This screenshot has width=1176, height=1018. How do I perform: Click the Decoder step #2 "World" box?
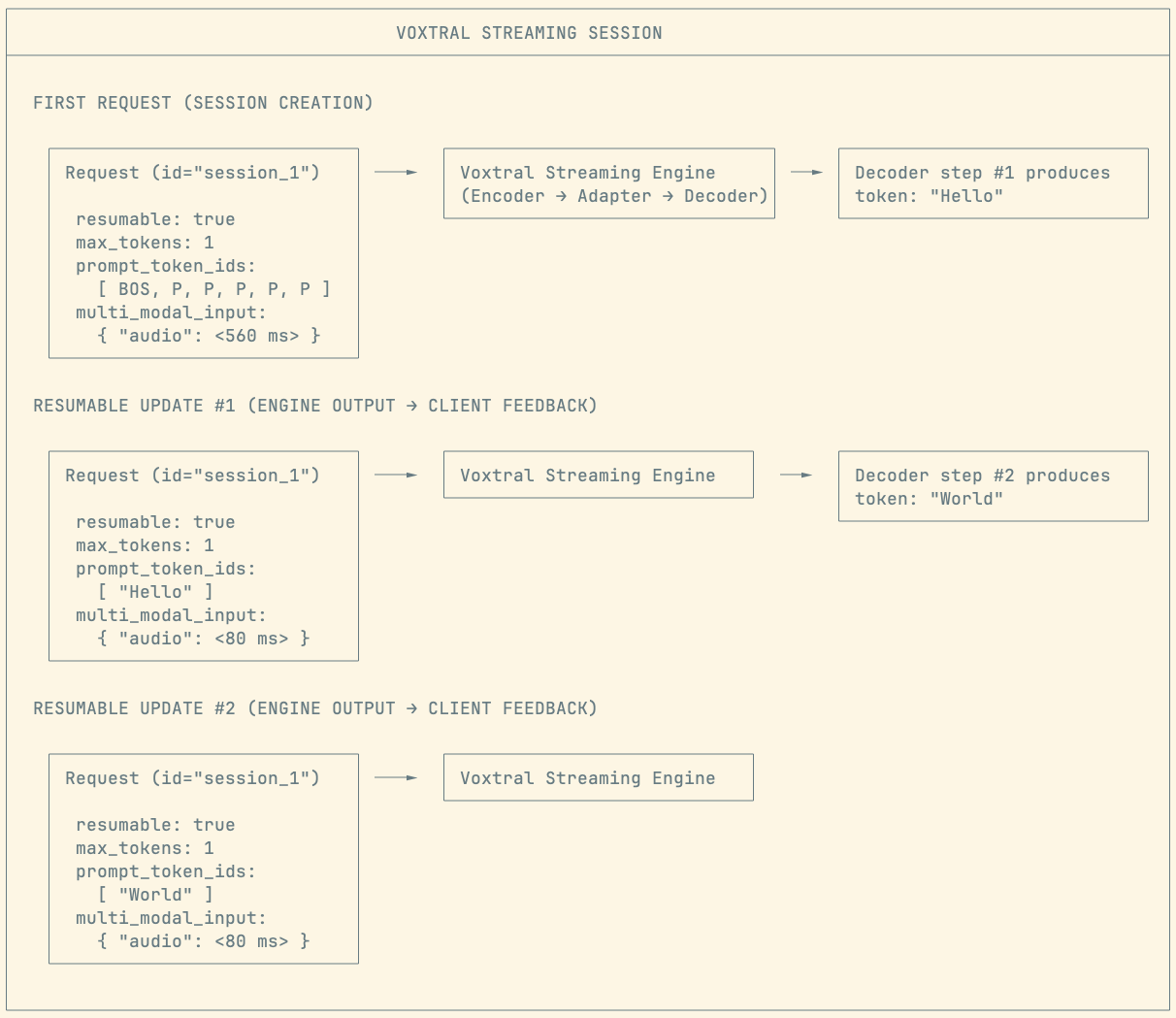point(993,486)
